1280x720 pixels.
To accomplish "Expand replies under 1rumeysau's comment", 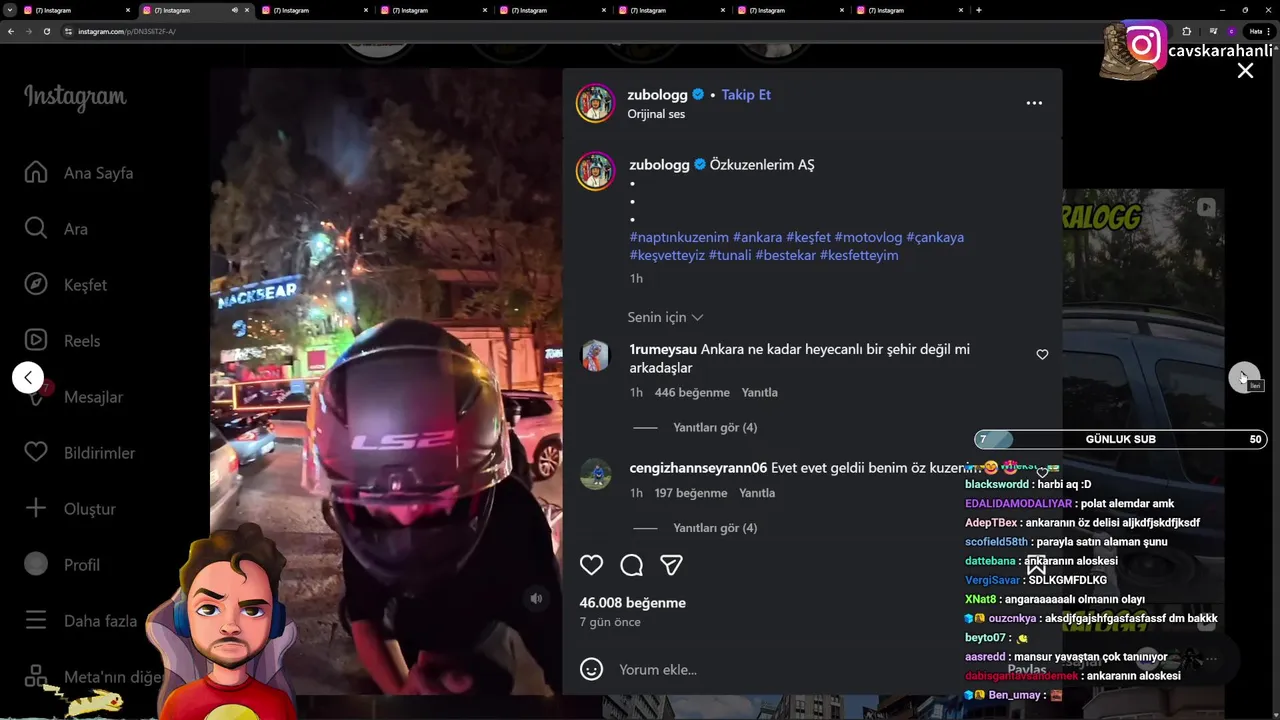I will pyautogui.click(x=714, y=427).
